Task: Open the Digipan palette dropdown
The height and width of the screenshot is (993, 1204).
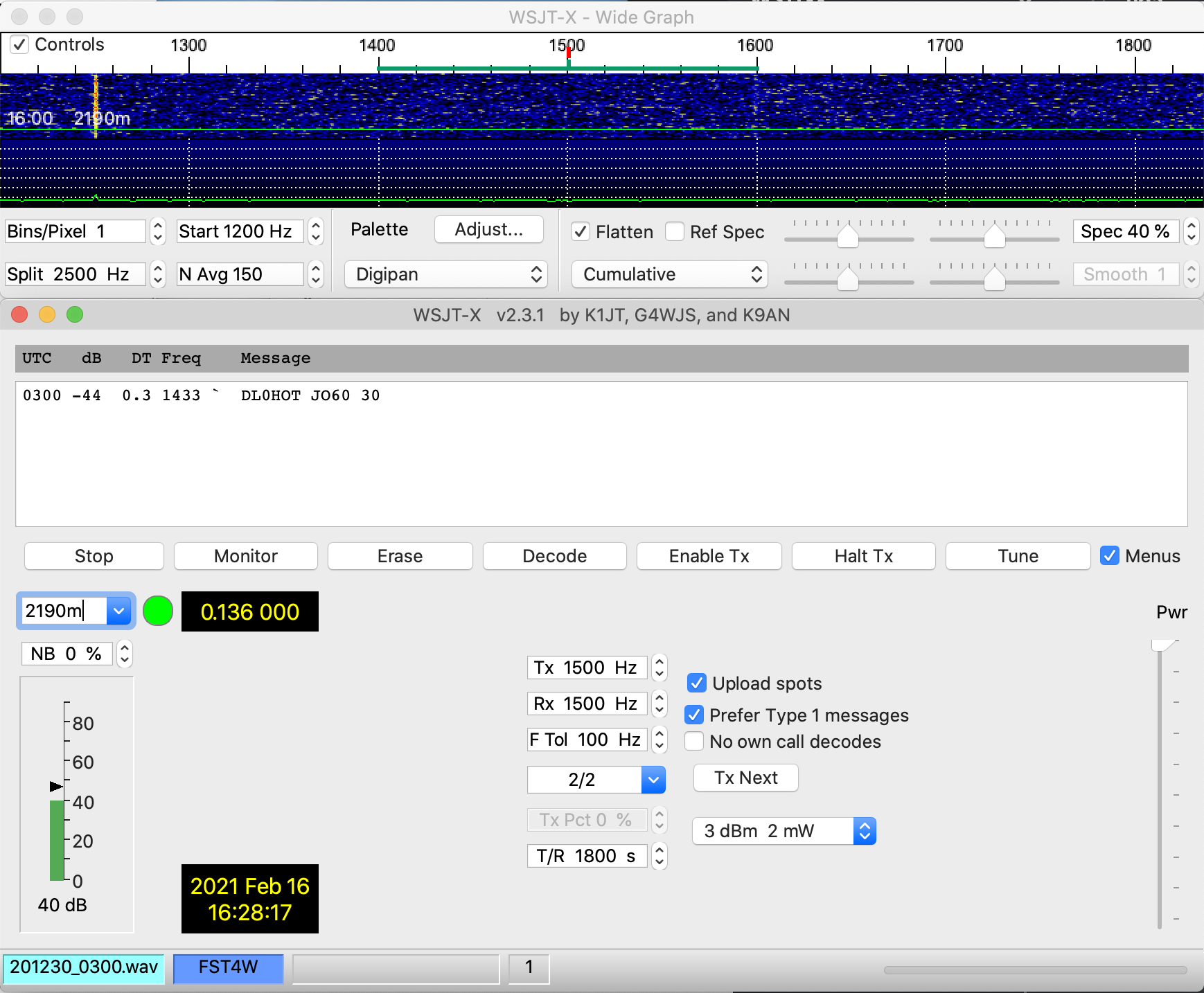Action: point(446,274)
